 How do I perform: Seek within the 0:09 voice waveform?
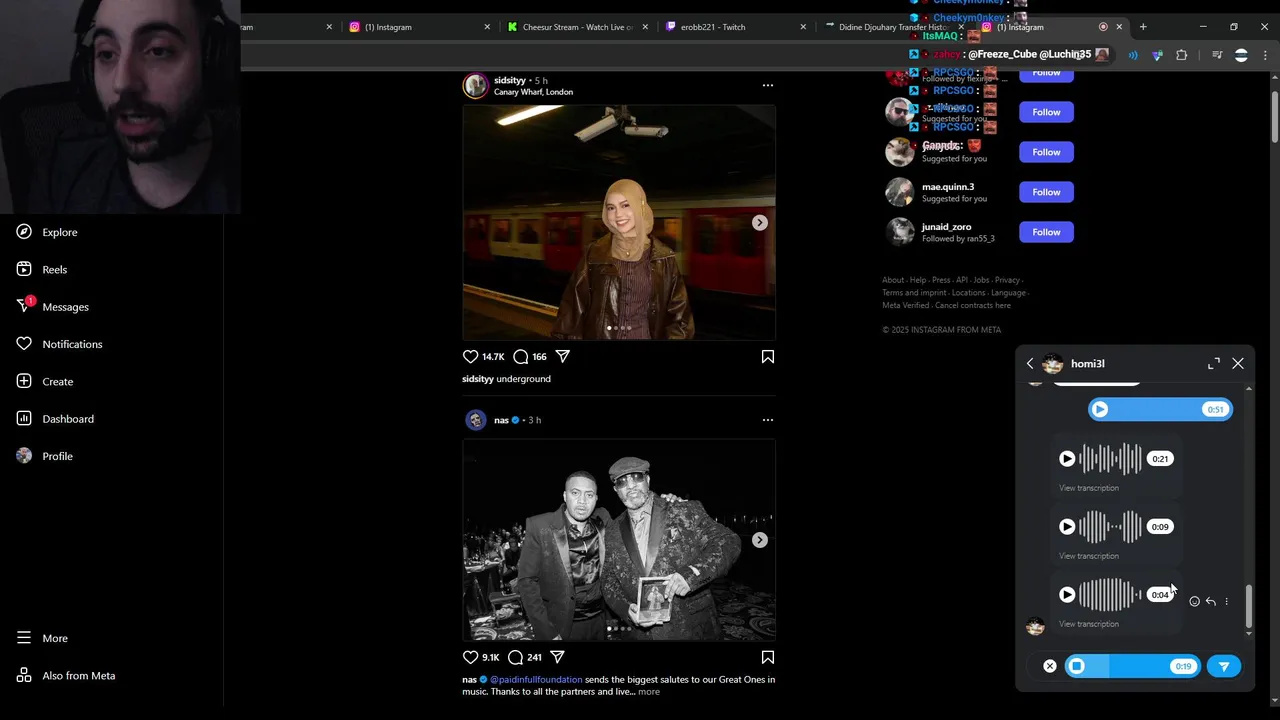pyautogui.click(x=1111, y=527)
